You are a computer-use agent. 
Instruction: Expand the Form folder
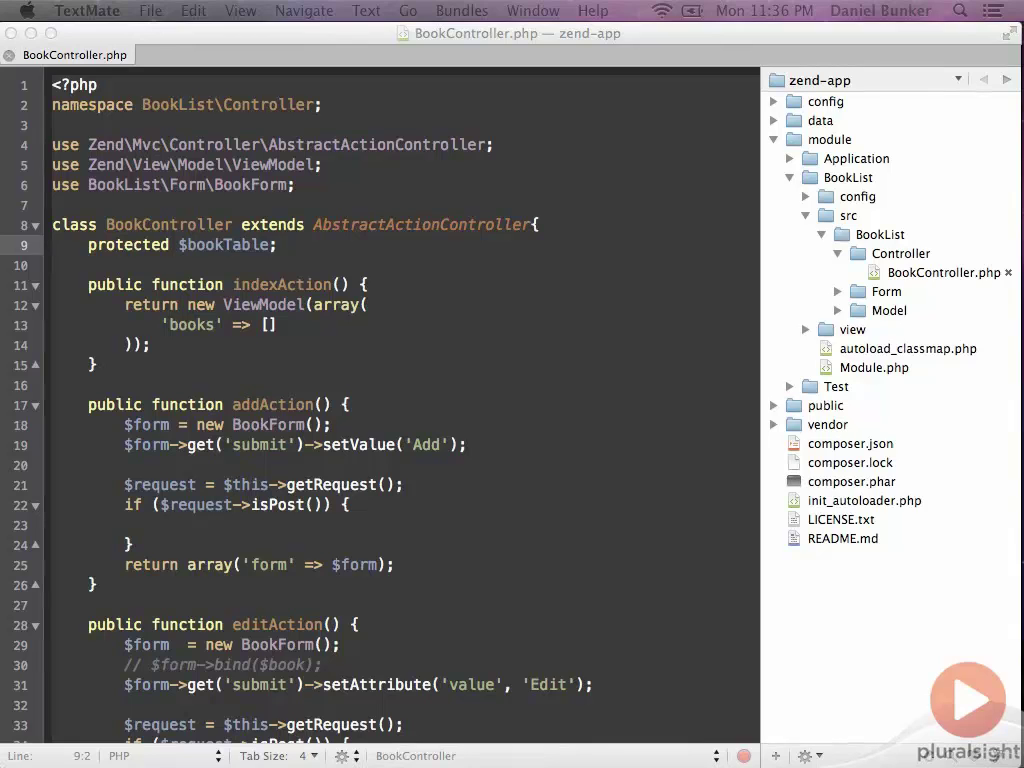[x=837, y=291]
